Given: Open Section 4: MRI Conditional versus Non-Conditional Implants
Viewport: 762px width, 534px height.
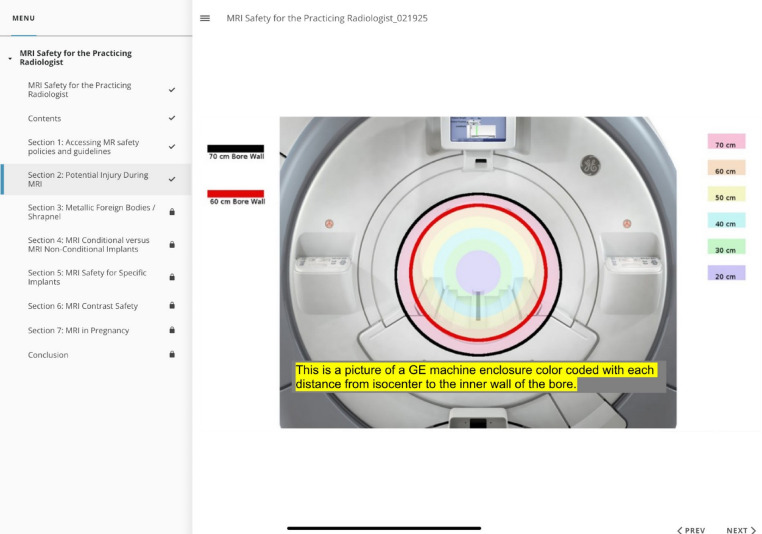Looking at the screenshot, I should click(96, 244).
